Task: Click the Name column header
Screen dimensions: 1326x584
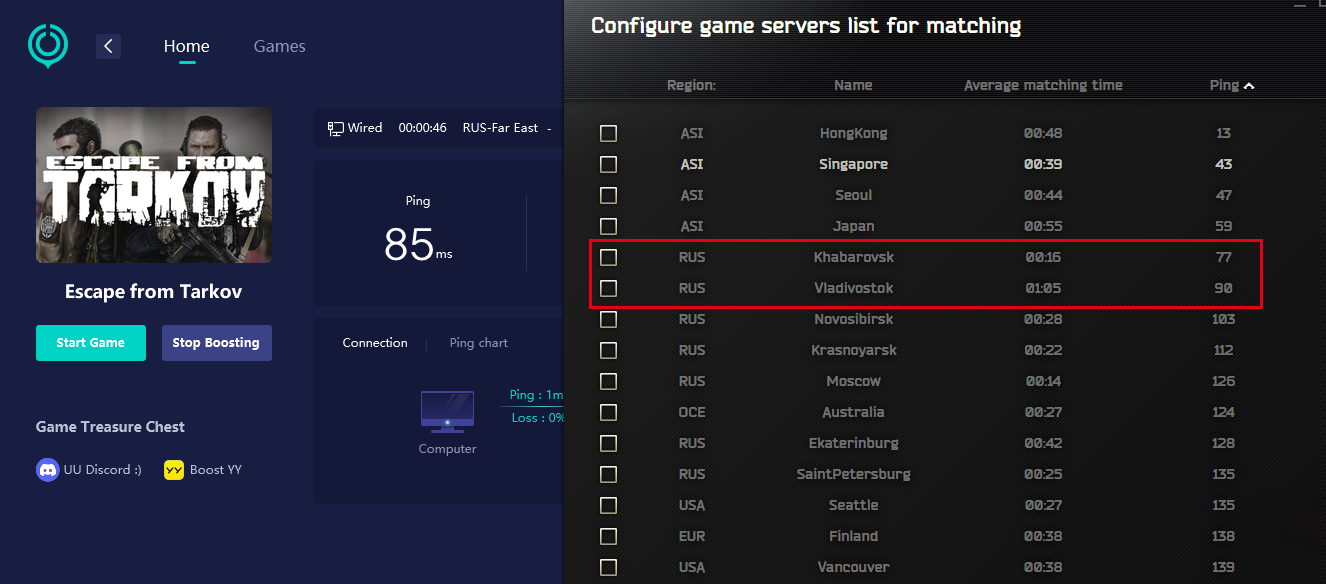Action: [853, 86]
